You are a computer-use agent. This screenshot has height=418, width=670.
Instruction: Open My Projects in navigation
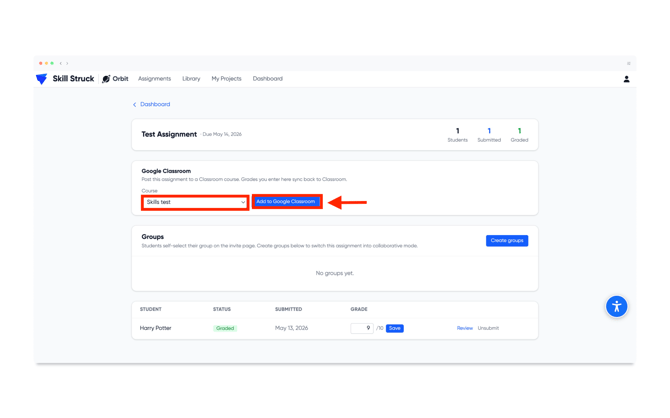click(226, 79)
